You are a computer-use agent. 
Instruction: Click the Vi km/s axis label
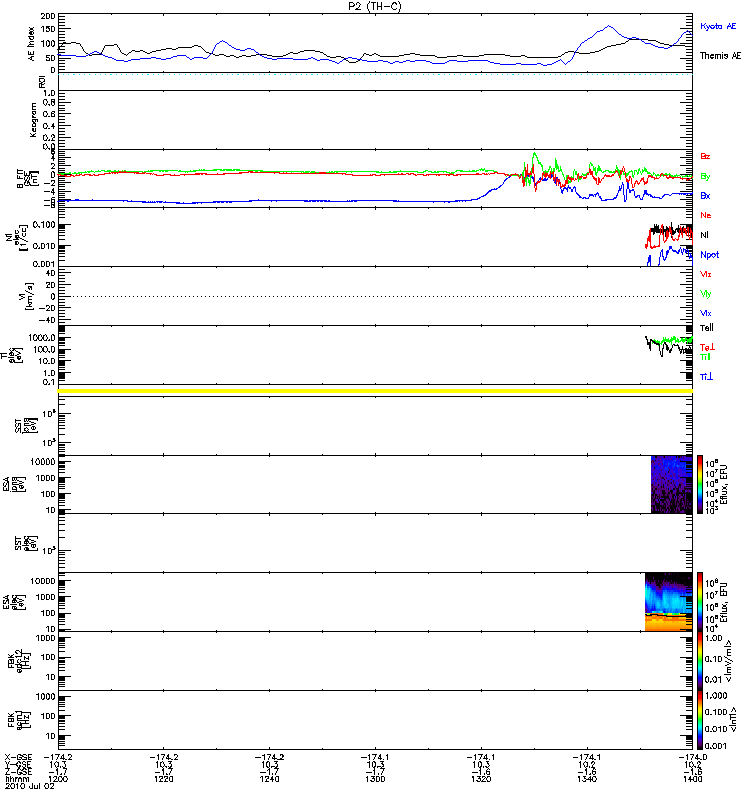click(27, 296)
